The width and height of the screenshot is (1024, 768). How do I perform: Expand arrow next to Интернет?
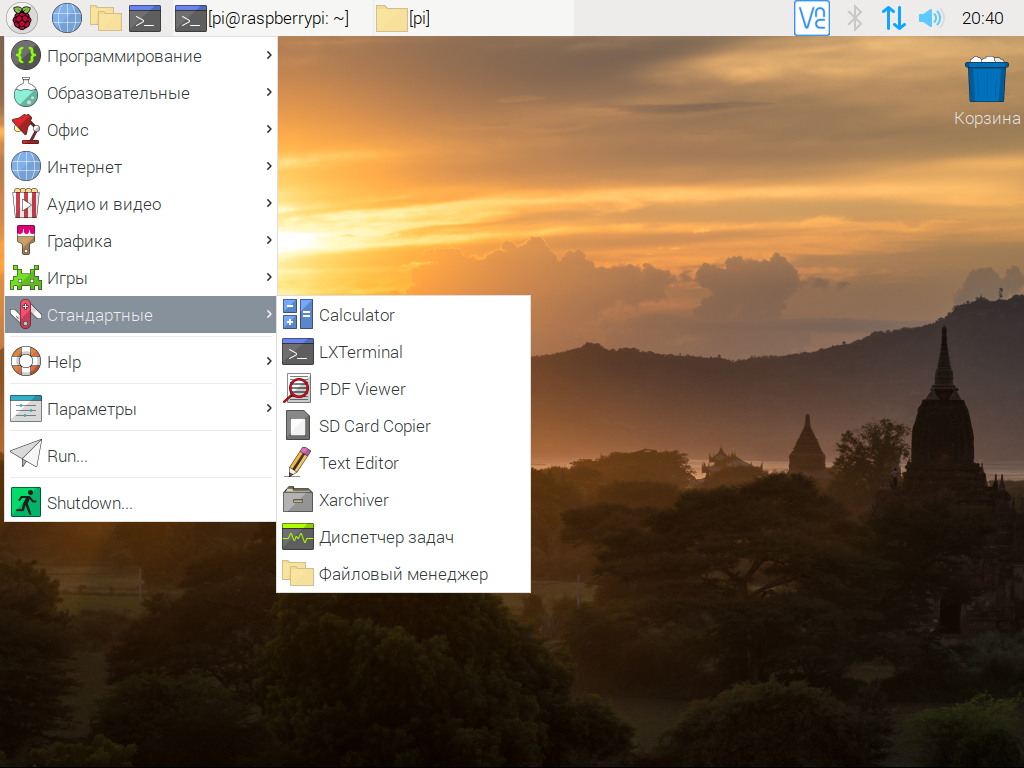point(268,167)
